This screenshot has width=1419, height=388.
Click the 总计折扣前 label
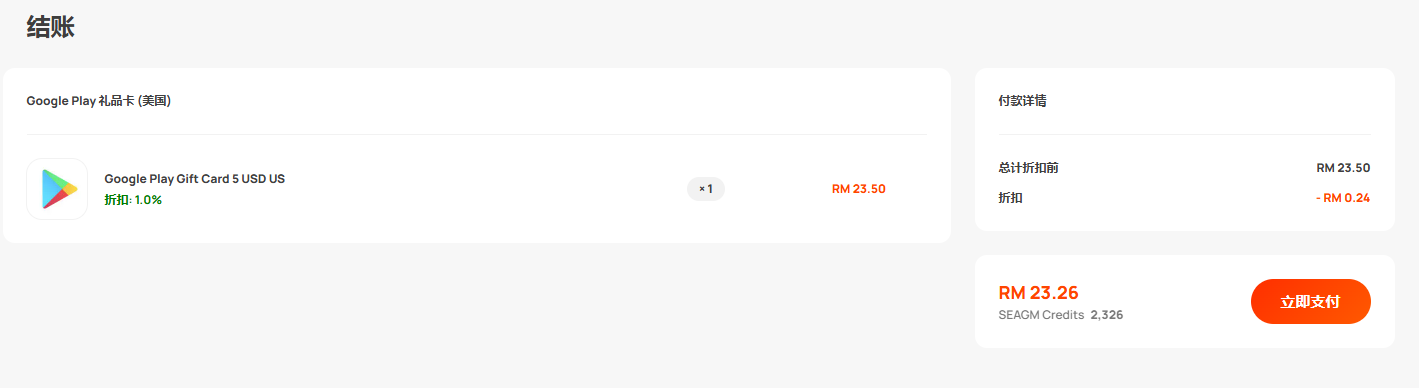click(1029, 168)
